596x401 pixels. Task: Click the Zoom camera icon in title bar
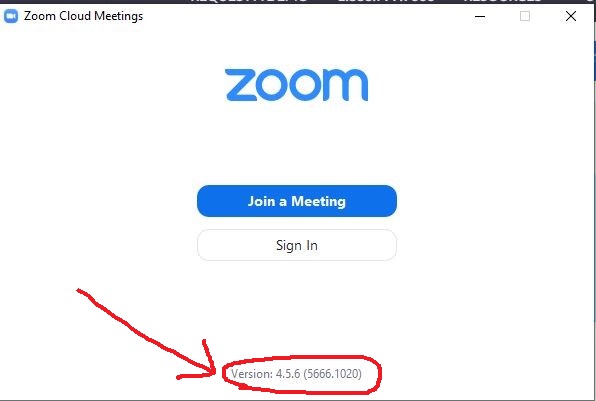click(11, 16)
